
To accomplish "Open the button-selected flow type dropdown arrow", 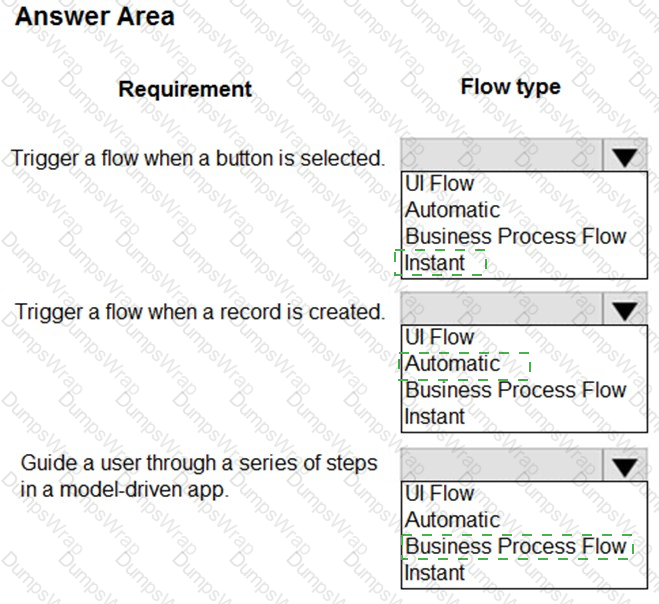I will [625, 157].
